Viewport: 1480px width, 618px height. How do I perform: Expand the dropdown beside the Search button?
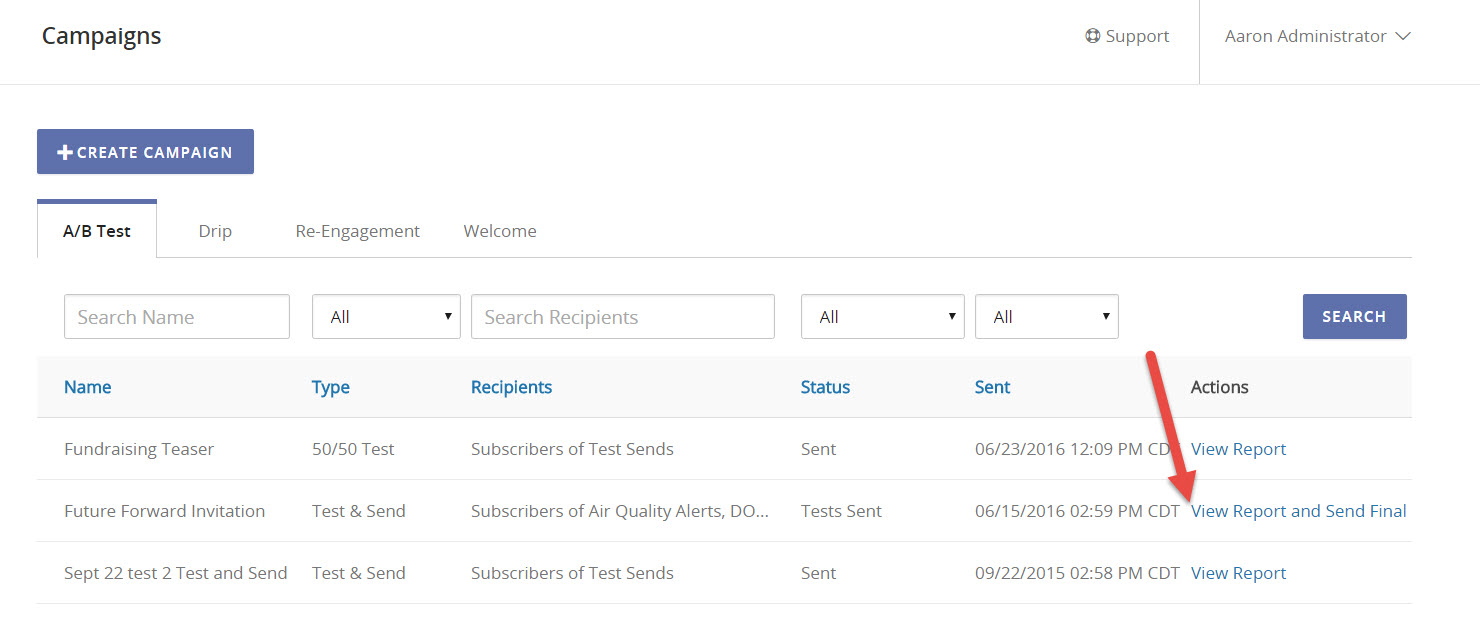pos(1046,317)
